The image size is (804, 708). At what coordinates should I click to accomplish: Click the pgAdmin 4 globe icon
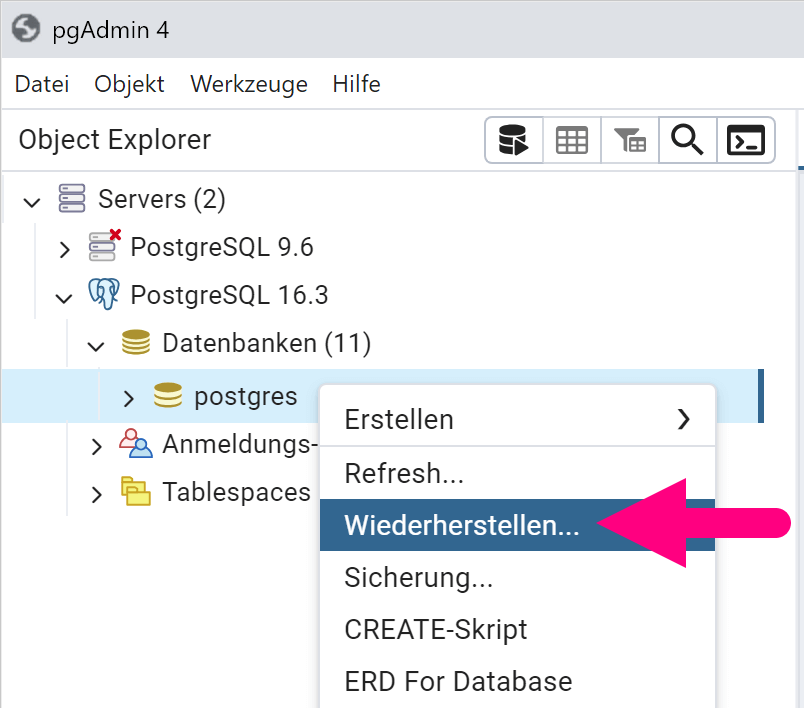coord(25,28)
